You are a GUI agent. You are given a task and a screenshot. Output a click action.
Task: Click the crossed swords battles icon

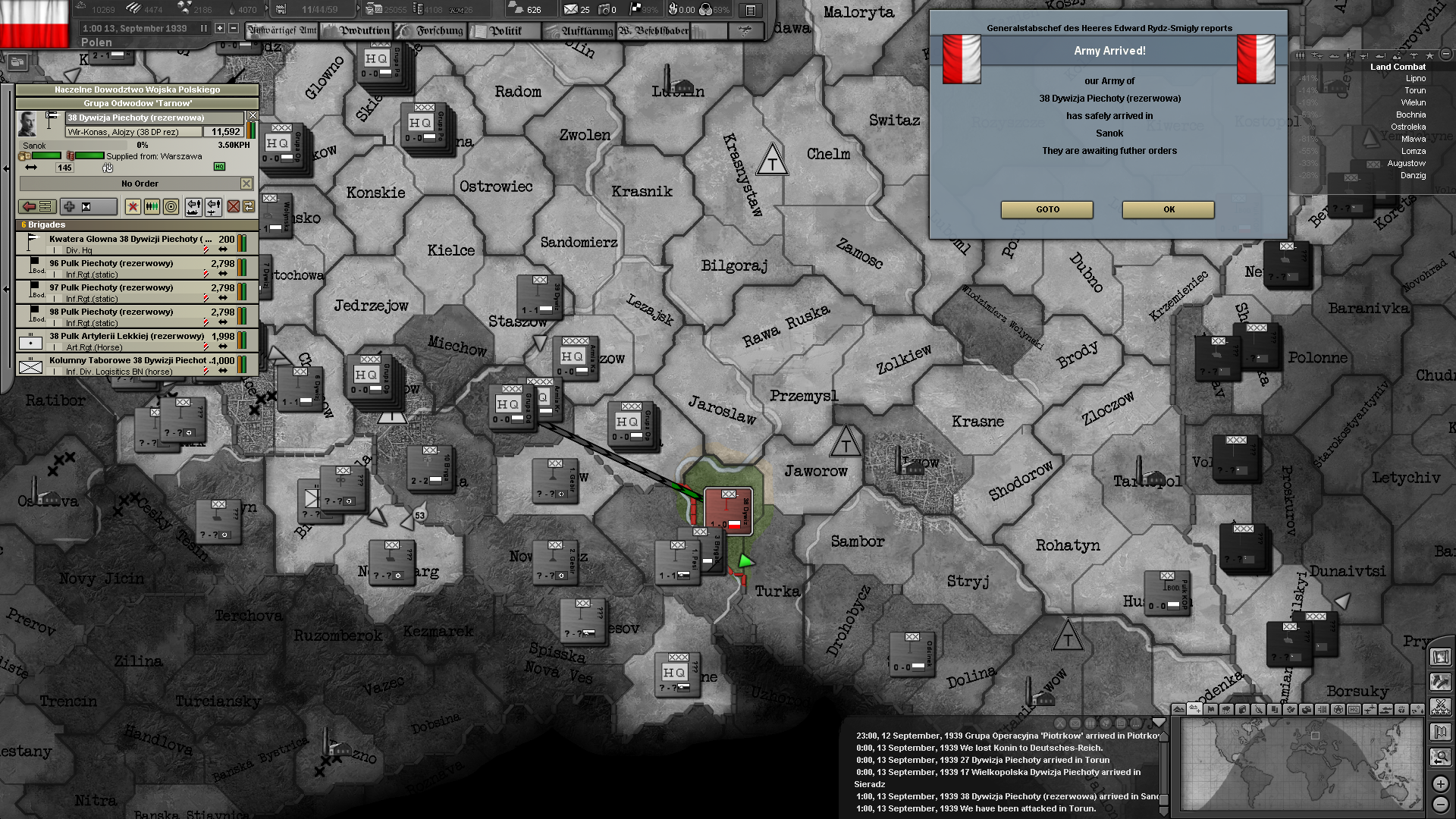pyautogui.click(x=1440, y=707)
